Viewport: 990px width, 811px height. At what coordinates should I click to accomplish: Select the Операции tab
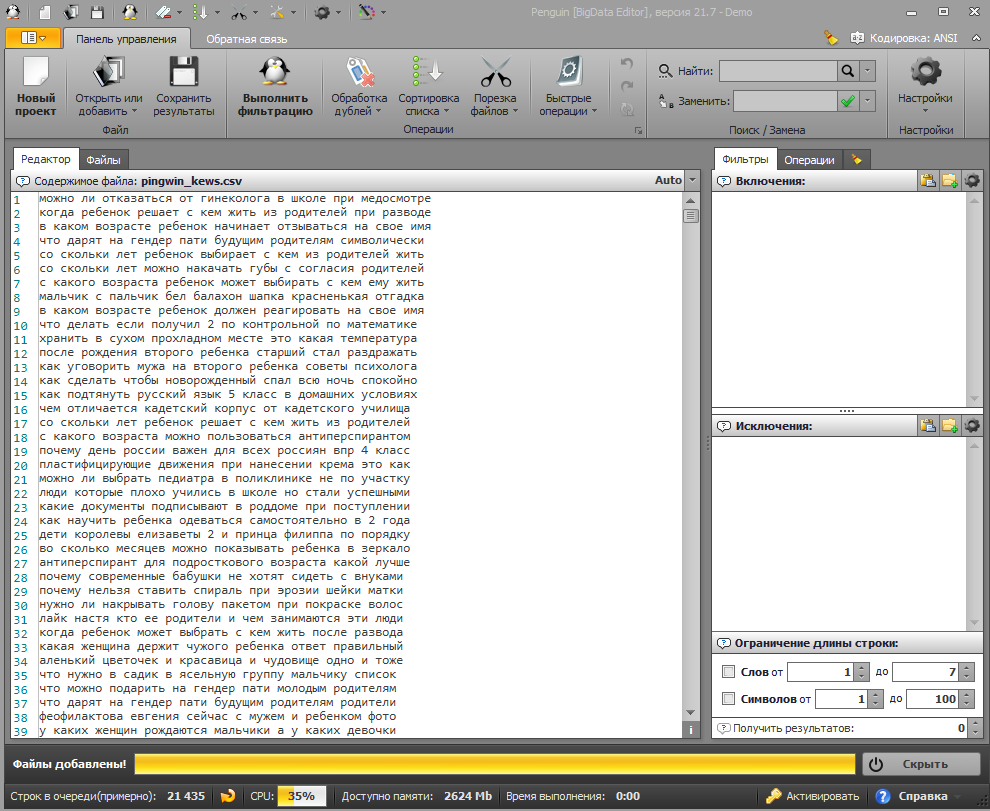point(809,160)
